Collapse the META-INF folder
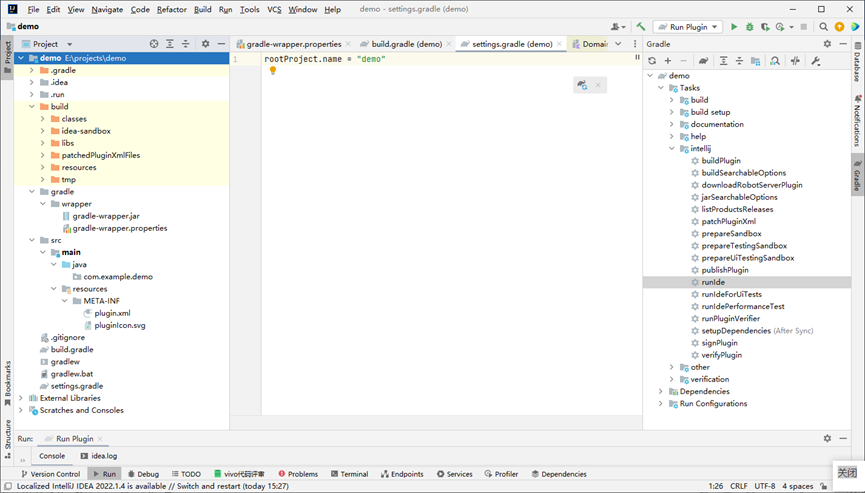 click(65, 301)
